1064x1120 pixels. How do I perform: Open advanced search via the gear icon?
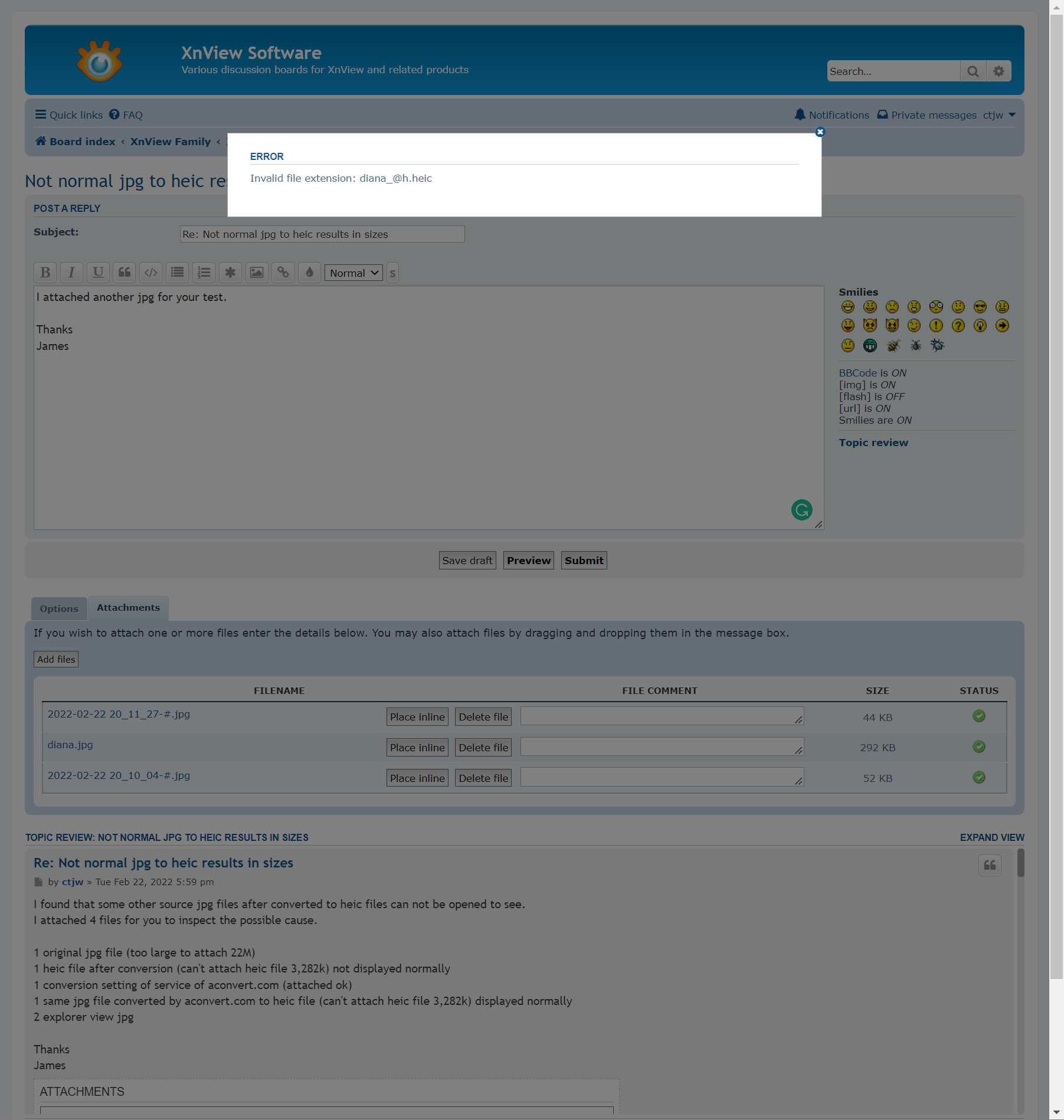tap(998, 71)
